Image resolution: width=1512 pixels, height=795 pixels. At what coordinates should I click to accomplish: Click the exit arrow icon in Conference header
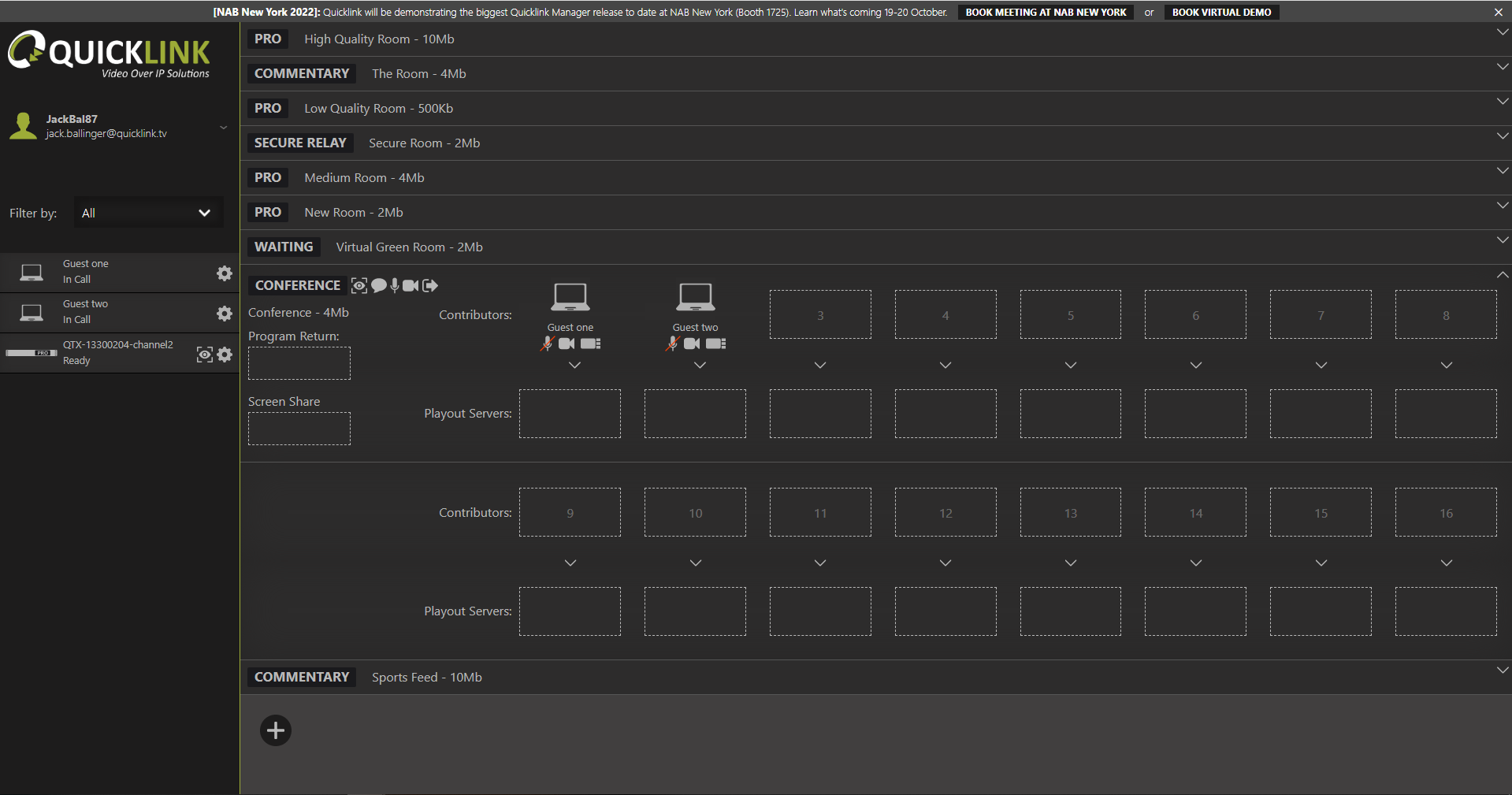pos(430,285)
